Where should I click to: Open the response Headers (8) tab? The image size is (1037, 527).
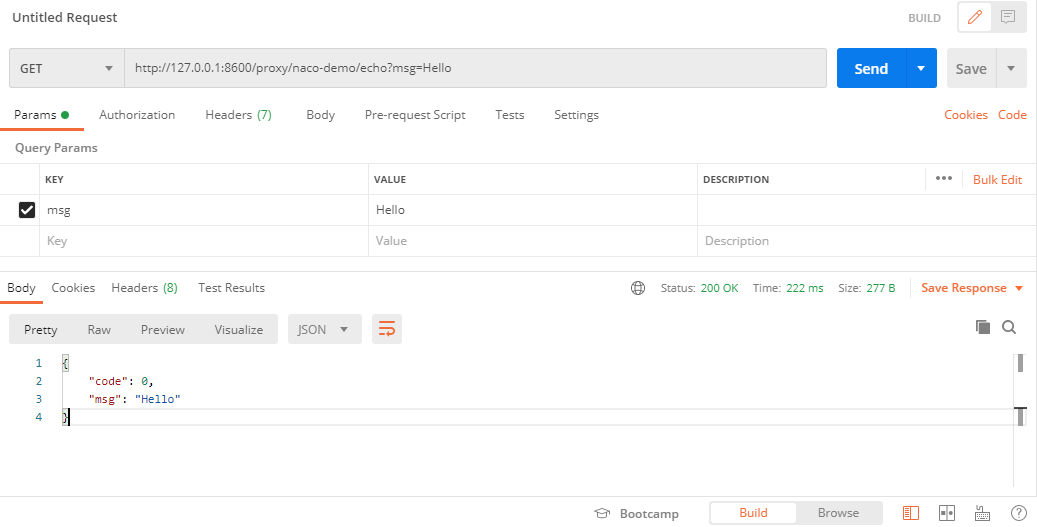[x=144, y=288]
